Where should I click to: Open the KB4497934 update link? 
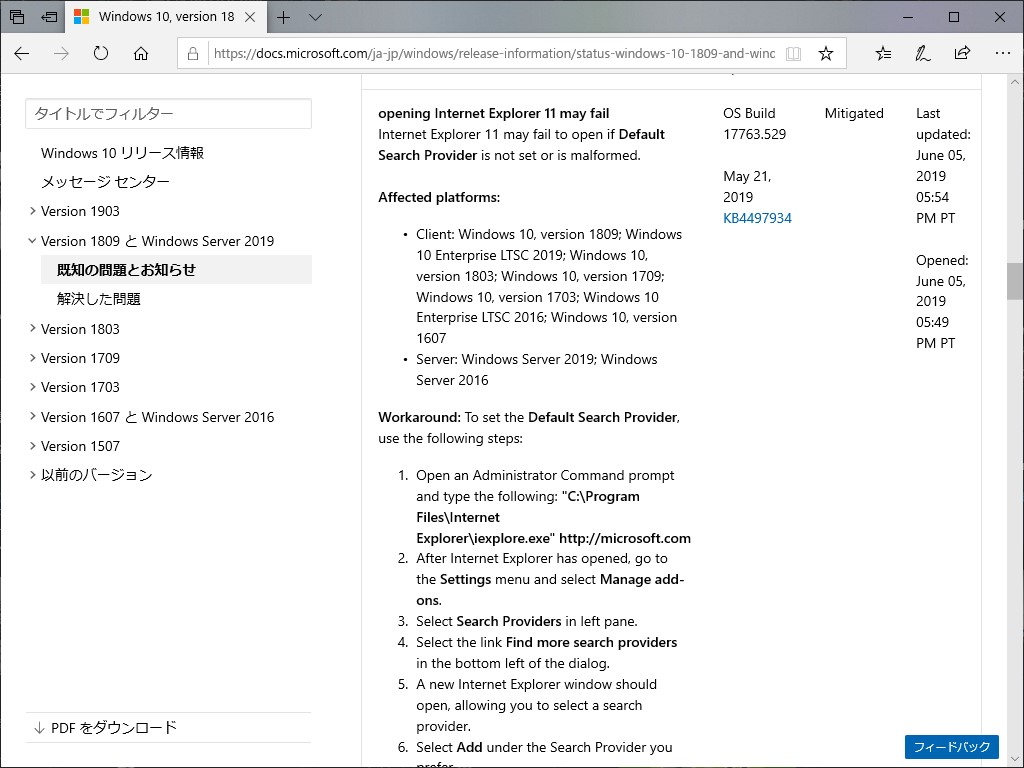(x=757, y=218)
